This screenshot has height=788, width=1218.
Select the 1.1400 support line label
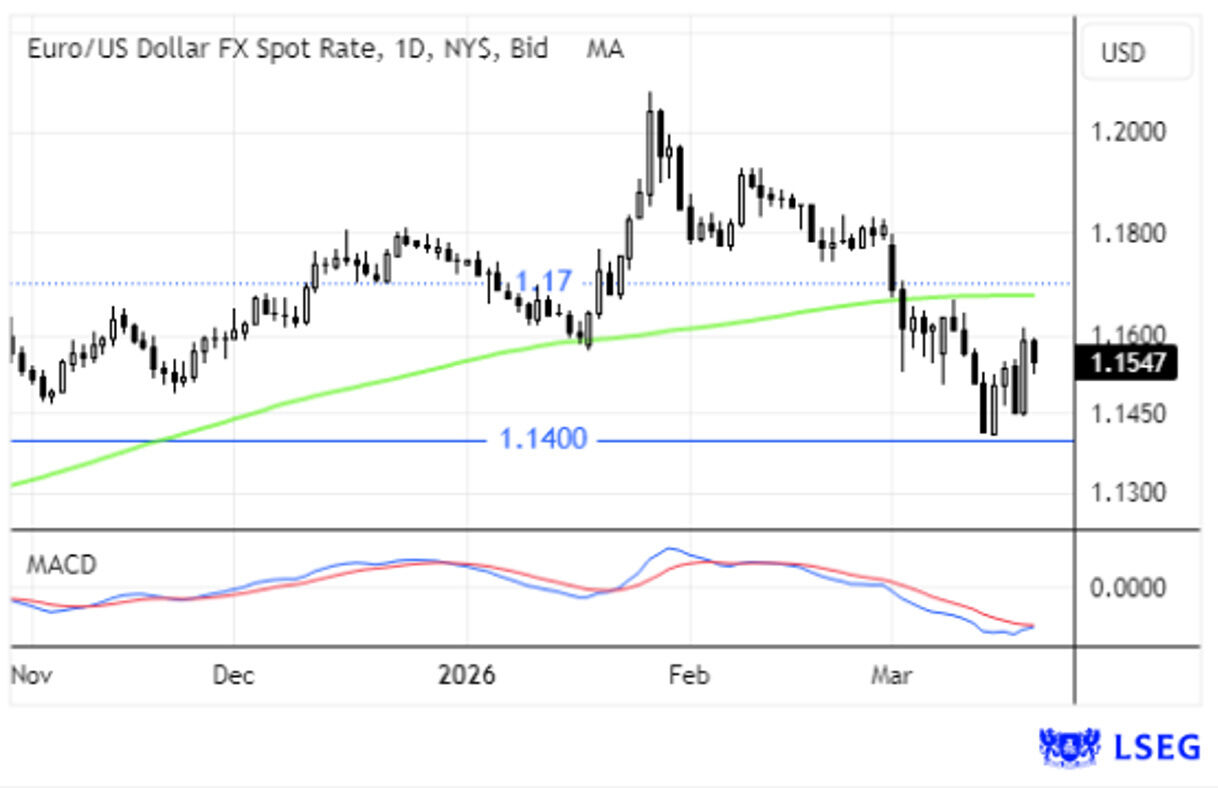point(543,439)
